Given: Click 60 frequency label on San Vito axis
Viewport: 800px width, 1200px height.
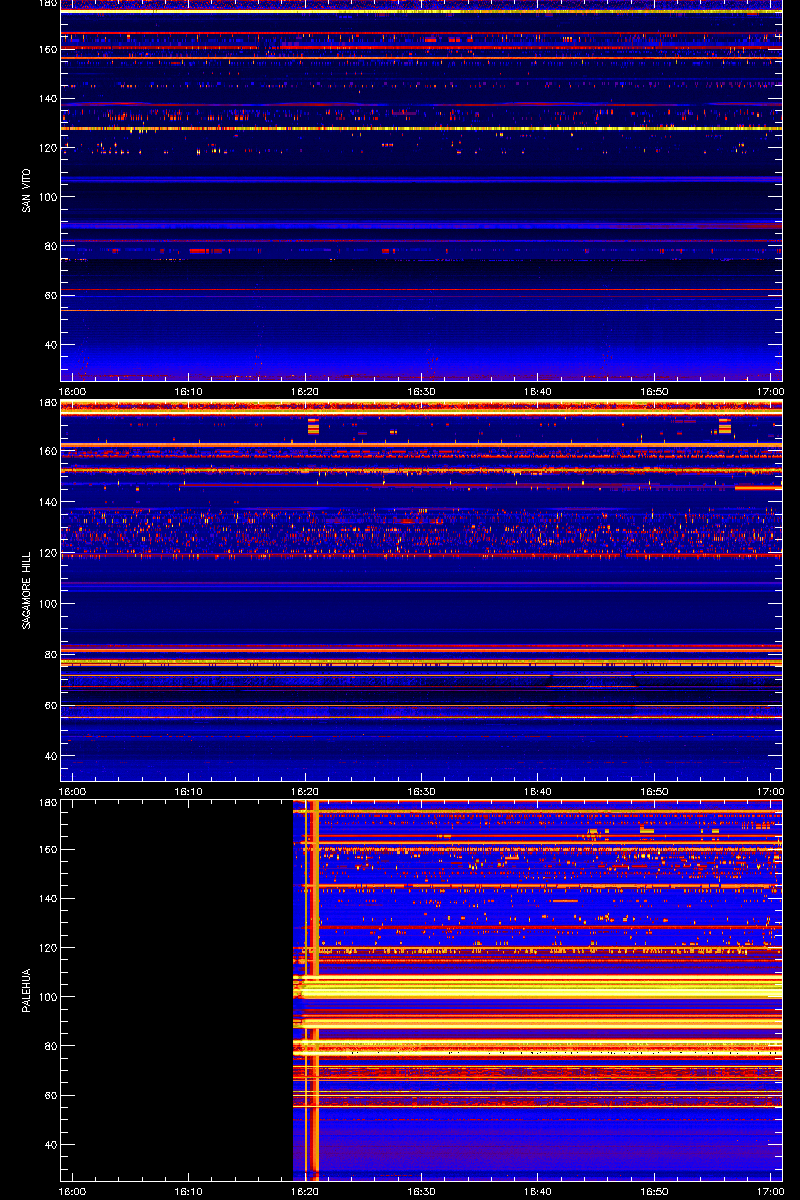Looking at the screenshot, I should click(x=51, y=296).
